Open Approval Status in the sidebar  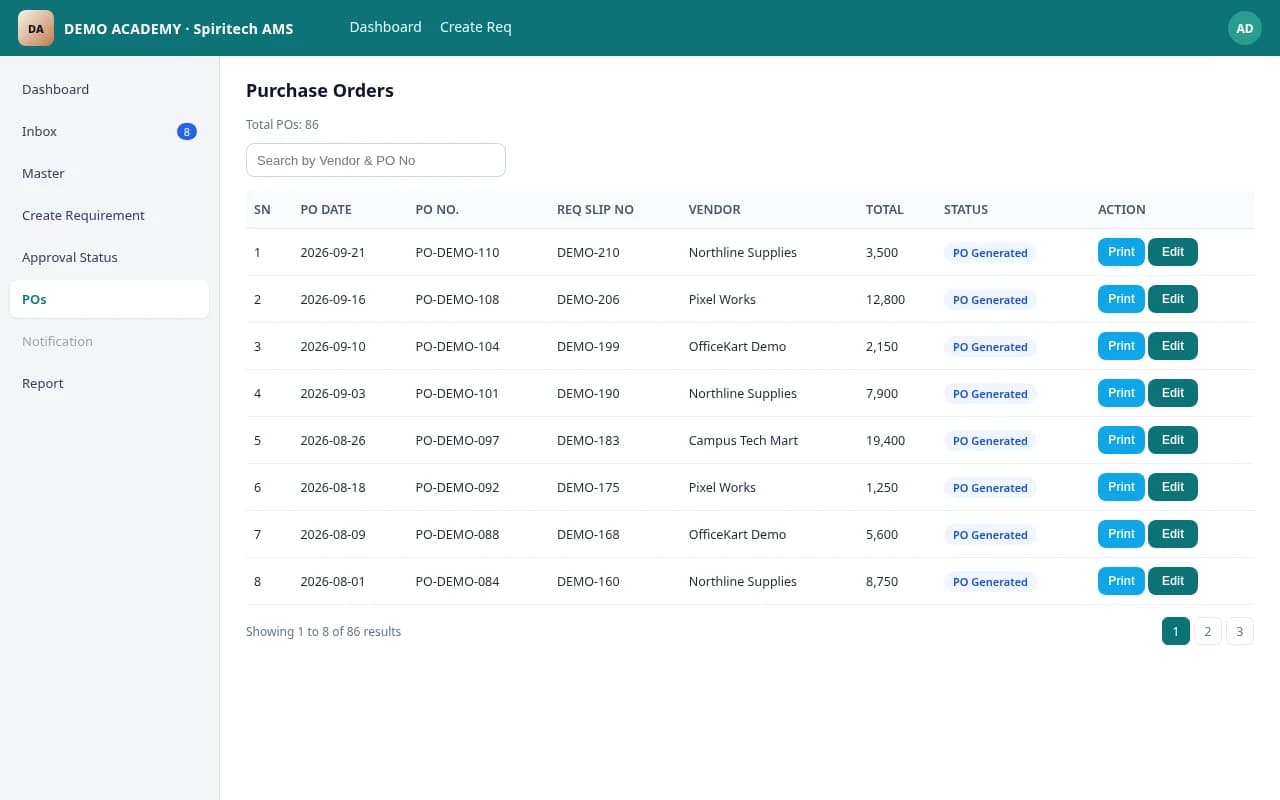point(110,257)
